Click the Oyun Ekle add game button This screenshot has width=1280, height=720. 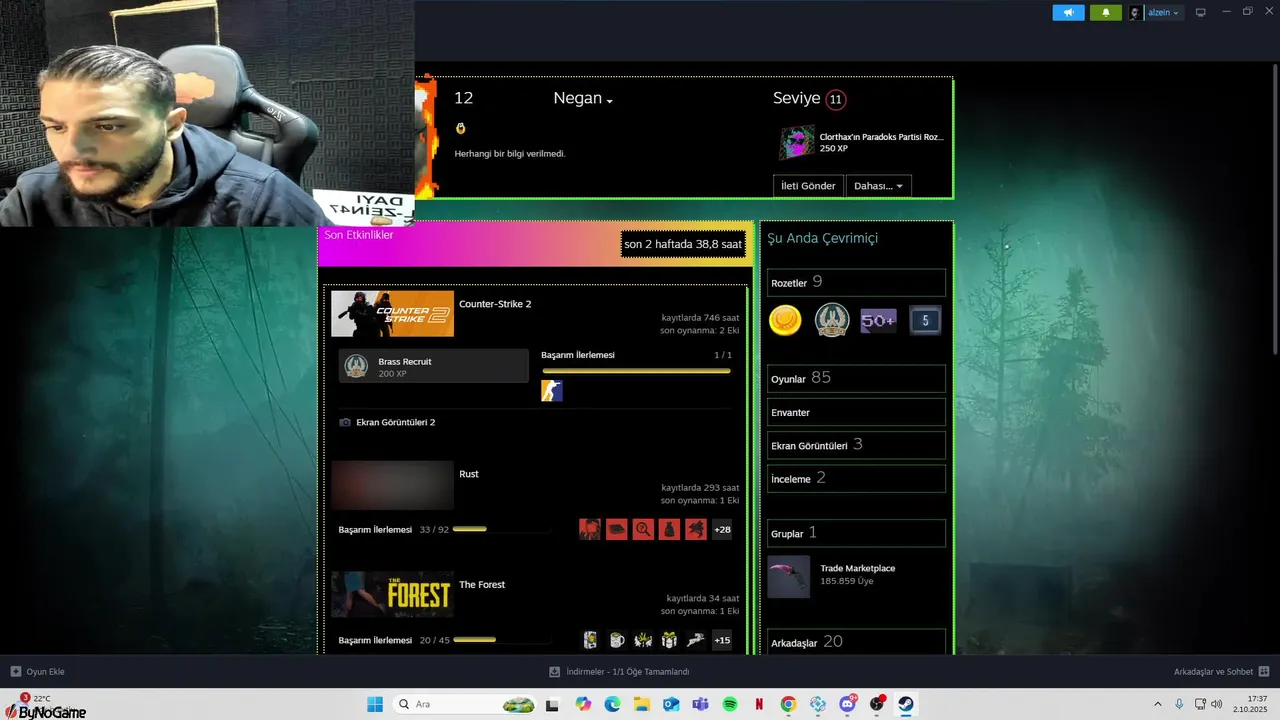click(x=38, y=672)
